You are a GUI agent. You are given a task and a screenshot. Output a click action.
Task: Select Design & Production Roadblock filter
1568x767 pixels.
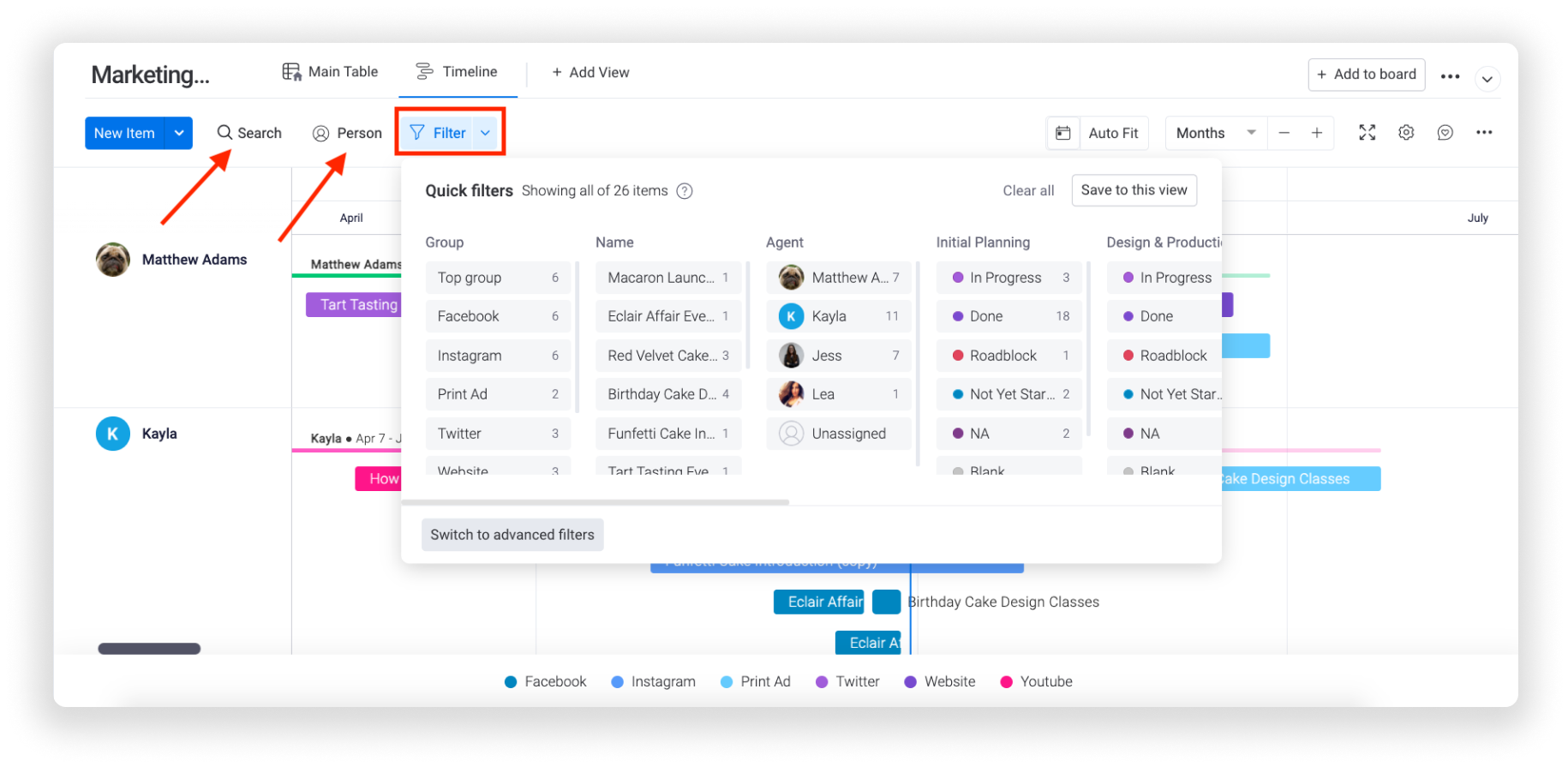tap(1164, 356)
